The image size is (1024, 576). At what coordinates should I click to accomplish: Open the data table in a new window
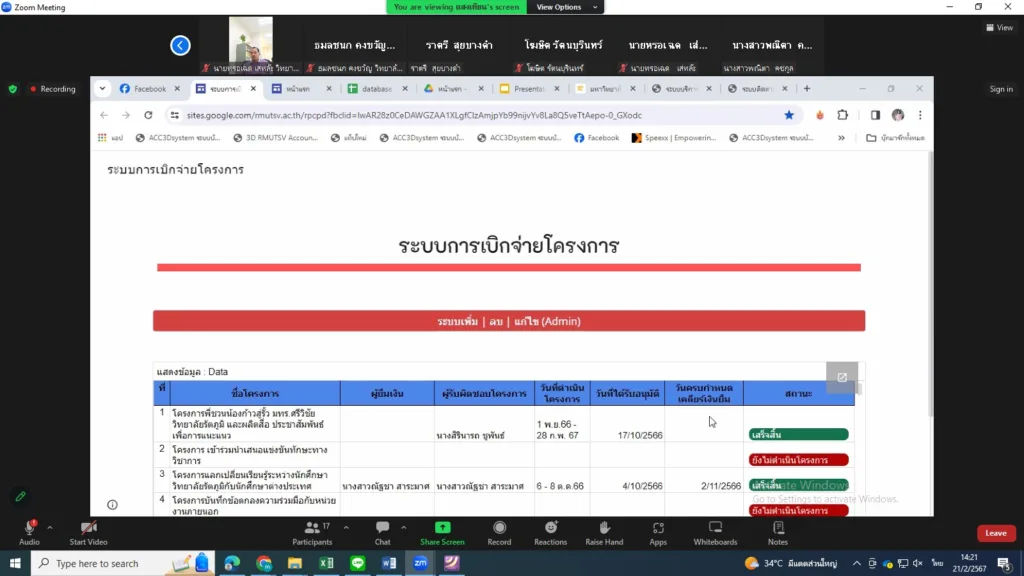[842, 377]
